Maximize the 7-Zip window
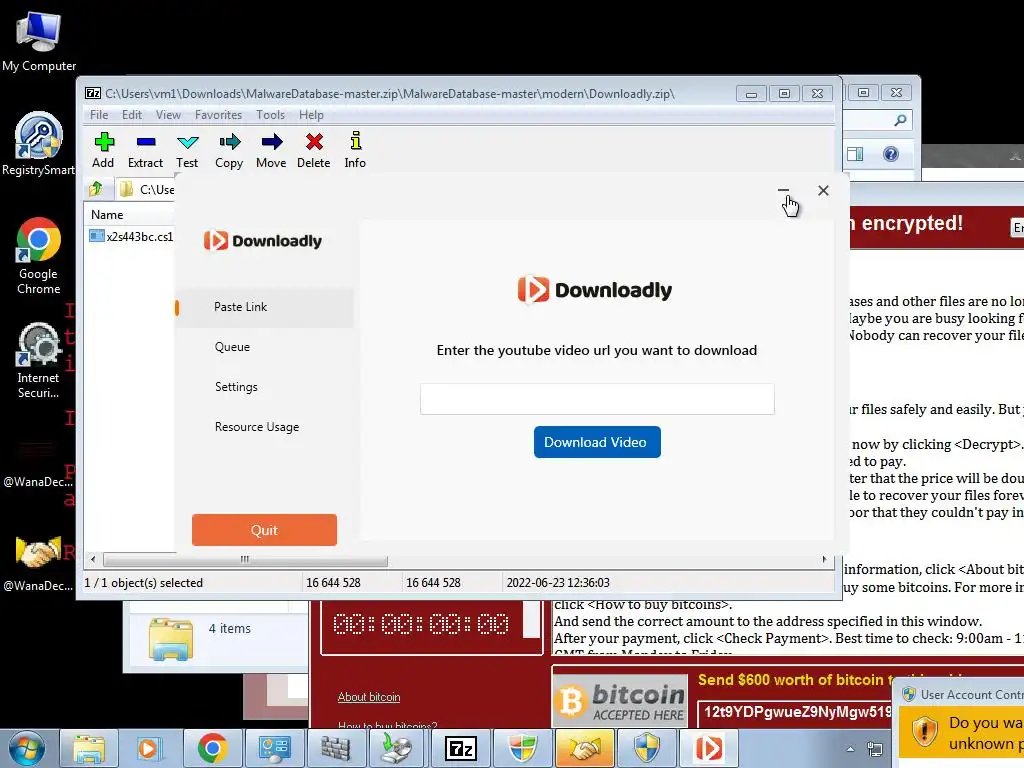 tap(784, 93)
